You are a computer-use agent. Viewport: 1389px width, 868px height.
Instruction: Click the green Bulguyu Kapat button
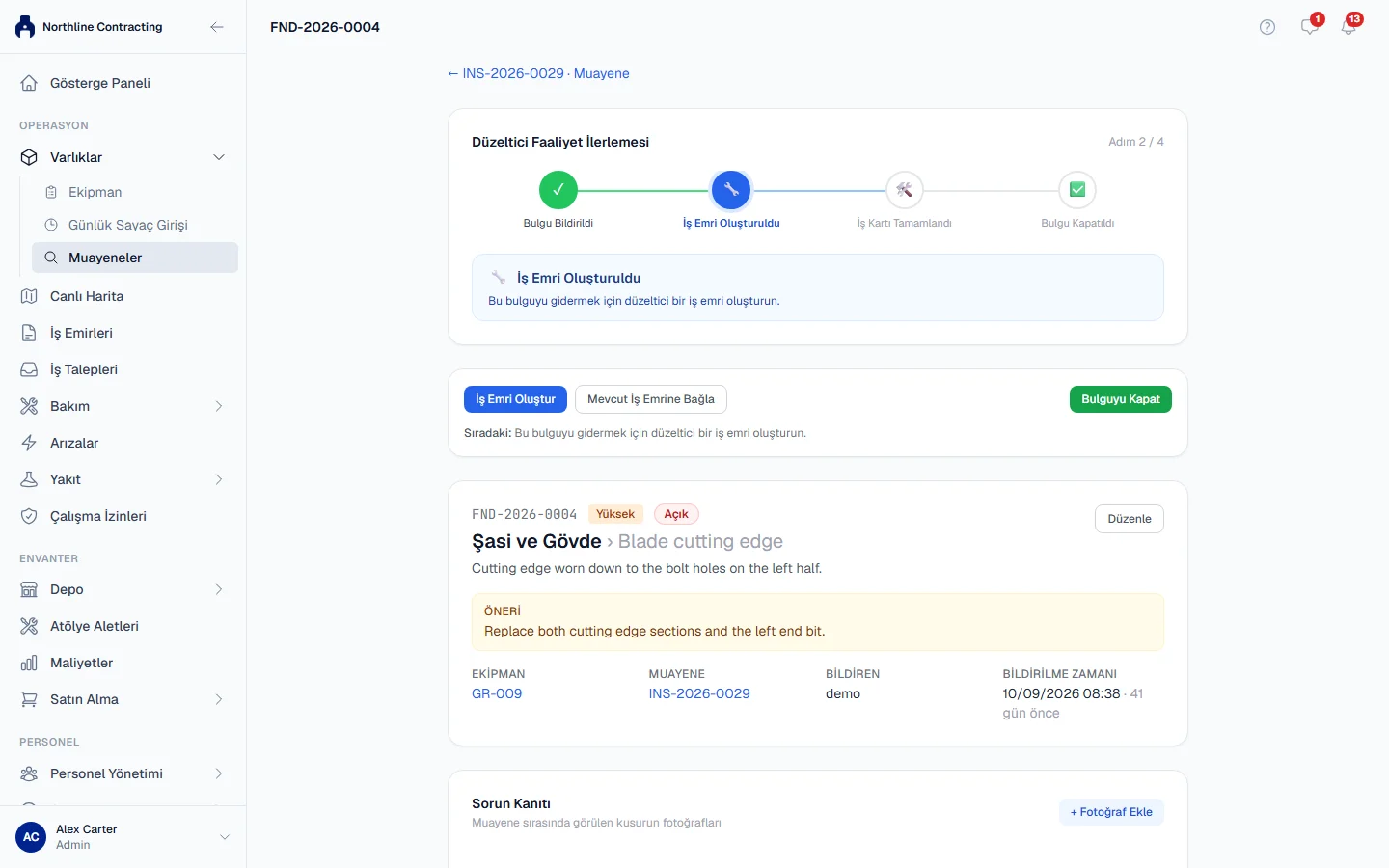point(1121,399)
